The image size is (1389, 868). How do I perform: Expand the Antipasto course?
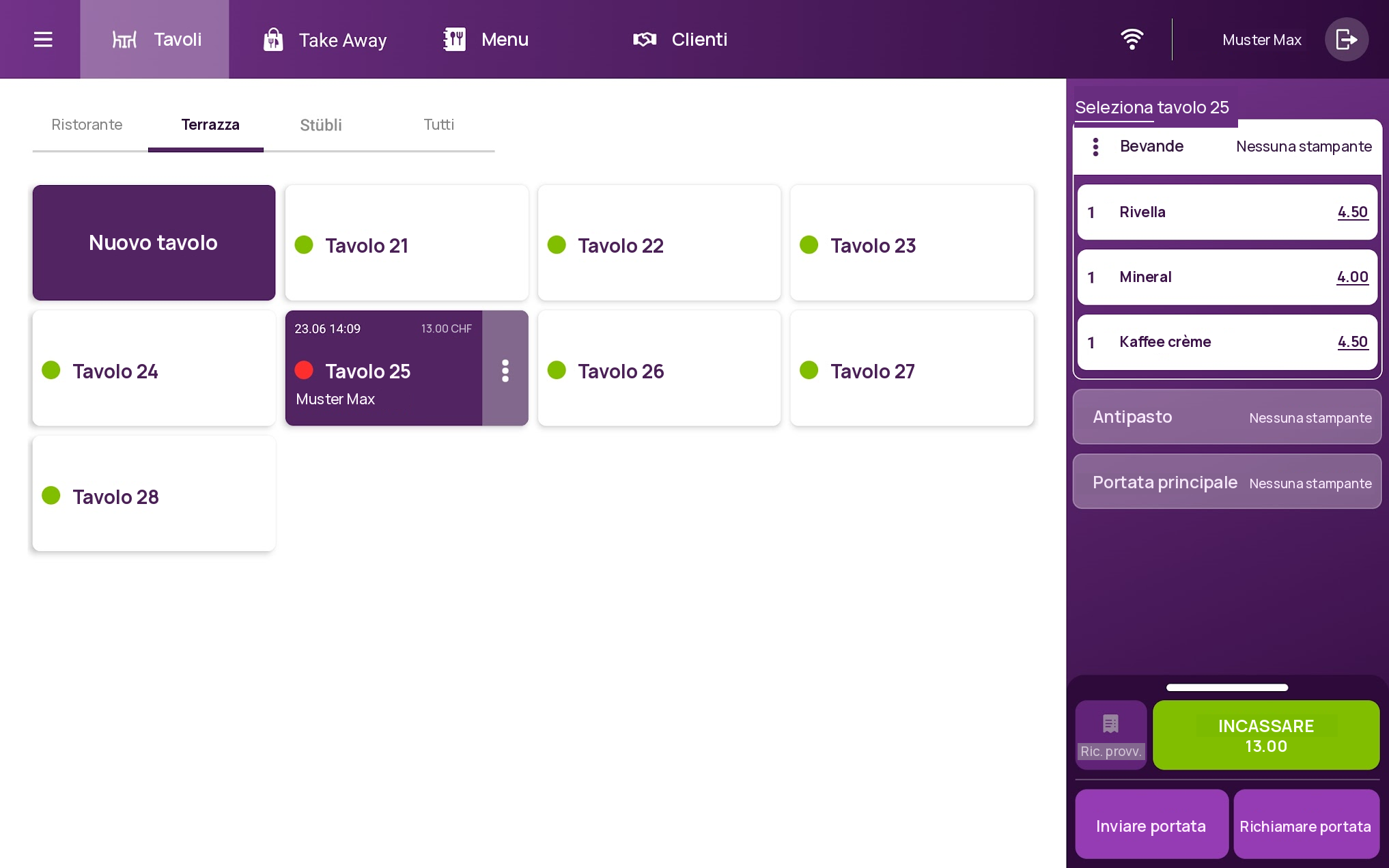coord(1227,417)
